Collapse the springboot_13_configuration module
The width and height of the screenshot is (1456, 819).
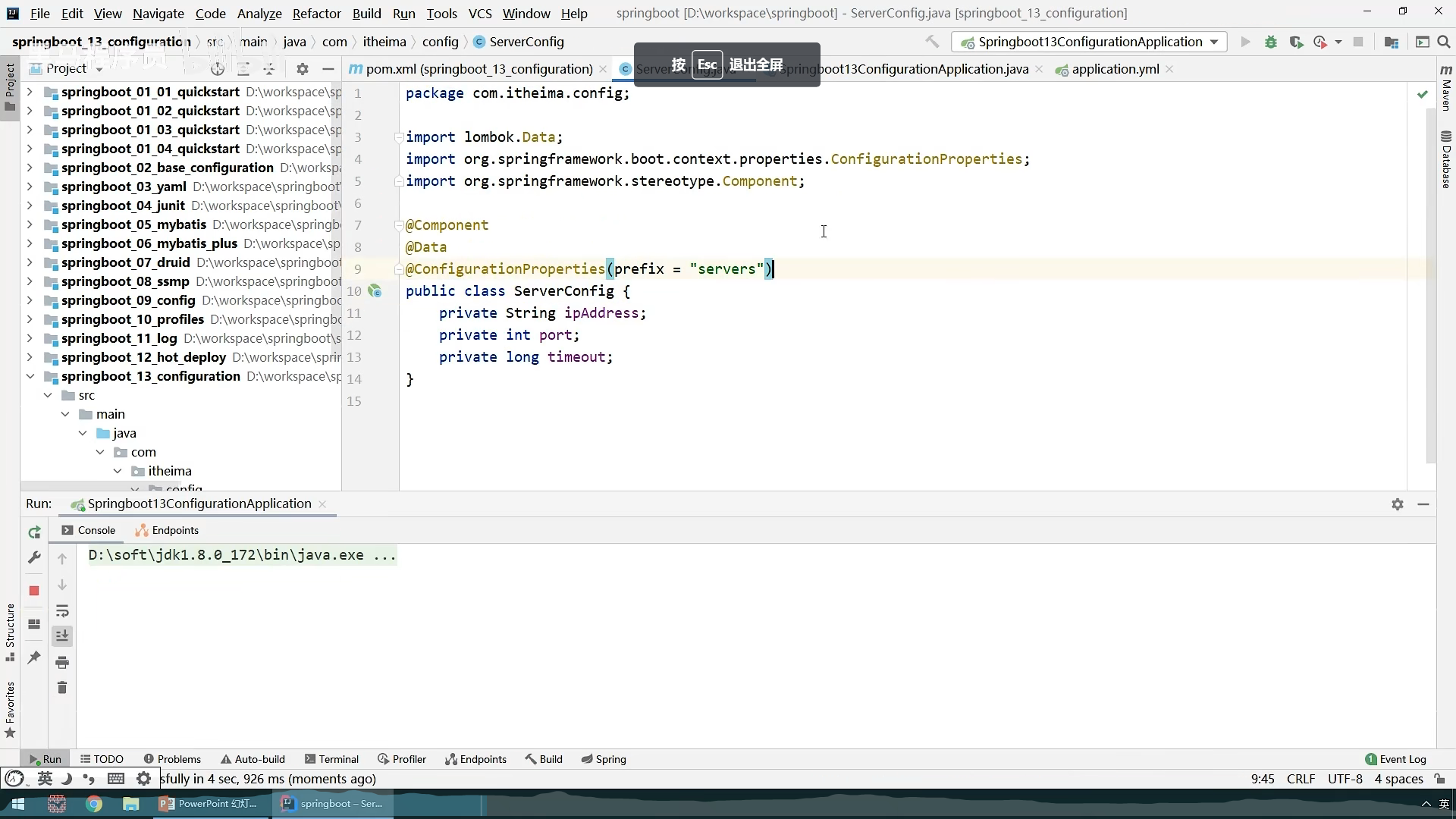click(x=30, y=376)
